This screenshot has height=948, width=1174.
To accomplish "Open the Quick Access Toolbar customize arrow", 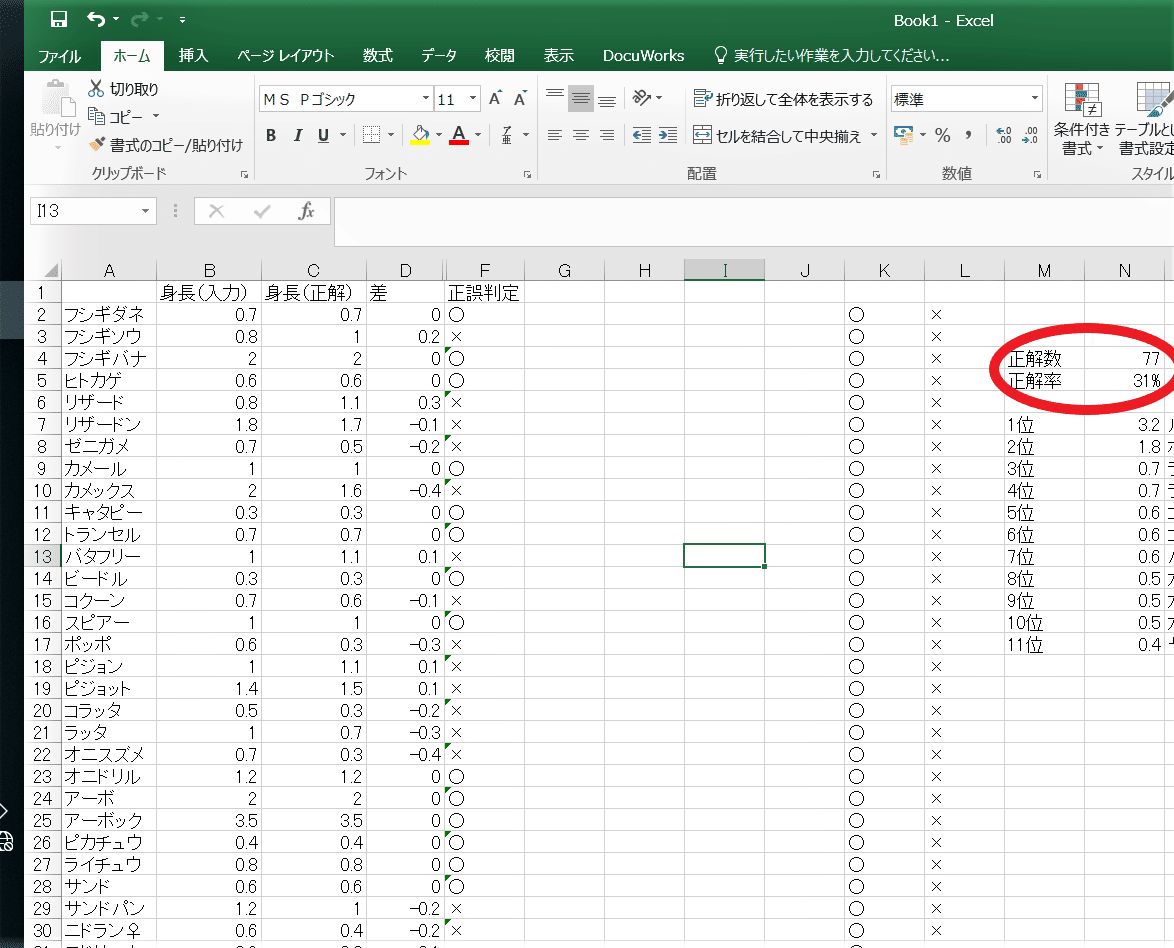I will click(x=182, y=19).
